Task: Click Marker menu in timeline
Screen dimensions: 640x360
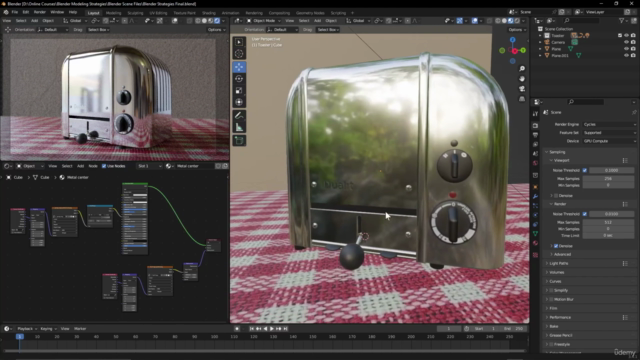Action: [x=80, y=329]
